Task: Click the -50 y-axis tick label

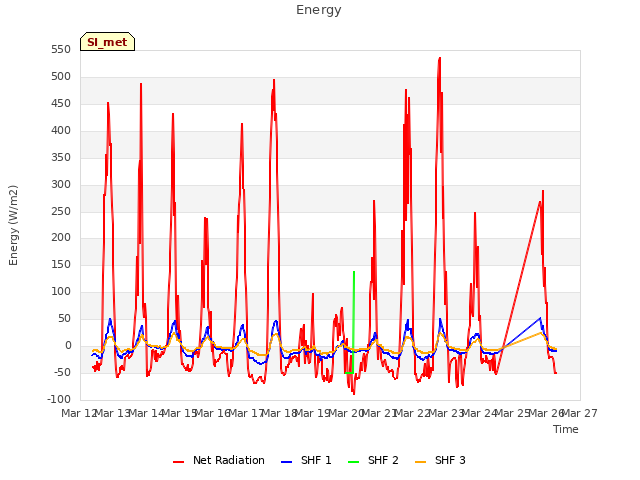Action: click(x=62, y=372)
